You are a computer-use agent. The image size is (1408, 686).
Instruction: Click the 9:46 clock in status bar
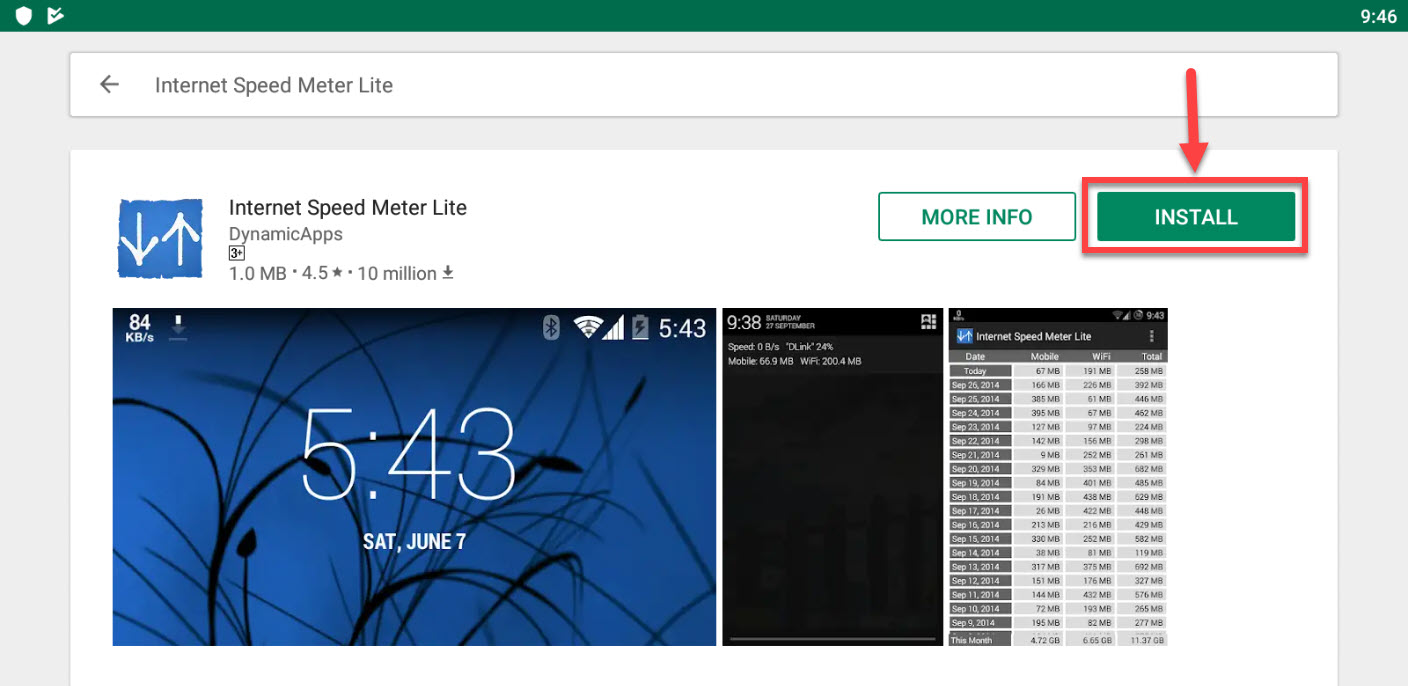[x=1378, y=16]
